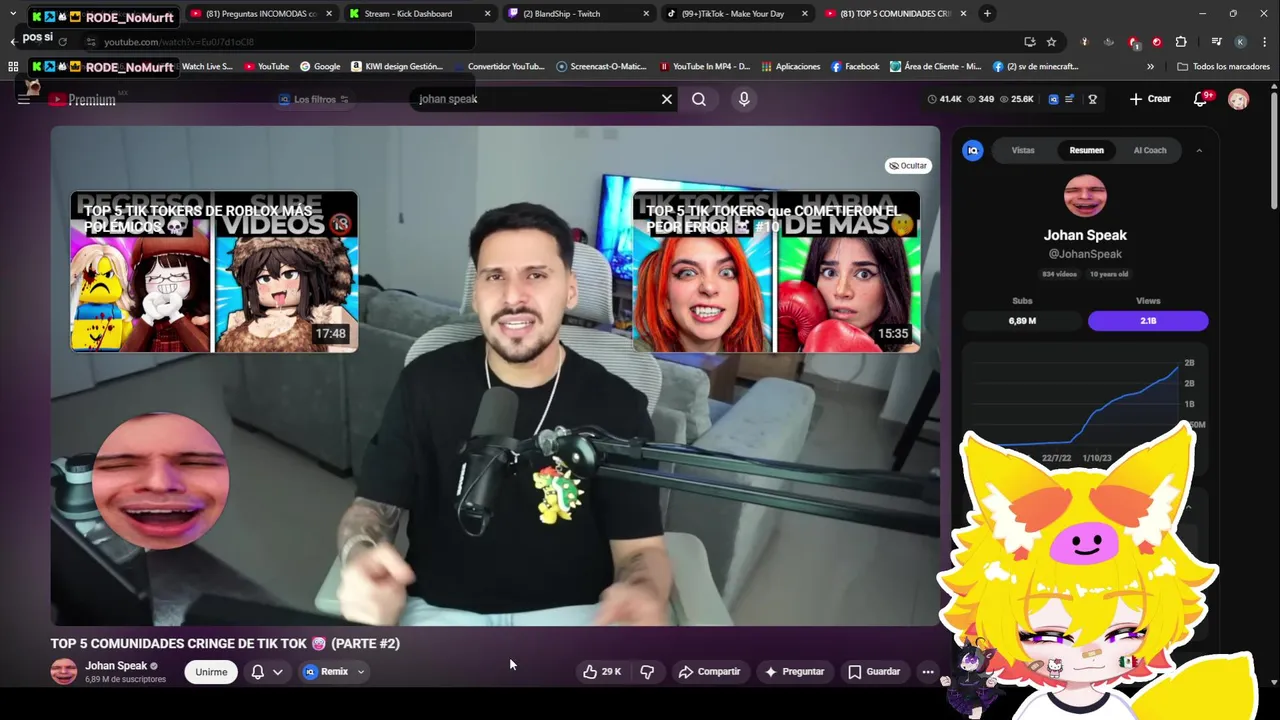Click the round channel face end-screen element
This screenshot has height=720, width=1280.
[160, 481]
